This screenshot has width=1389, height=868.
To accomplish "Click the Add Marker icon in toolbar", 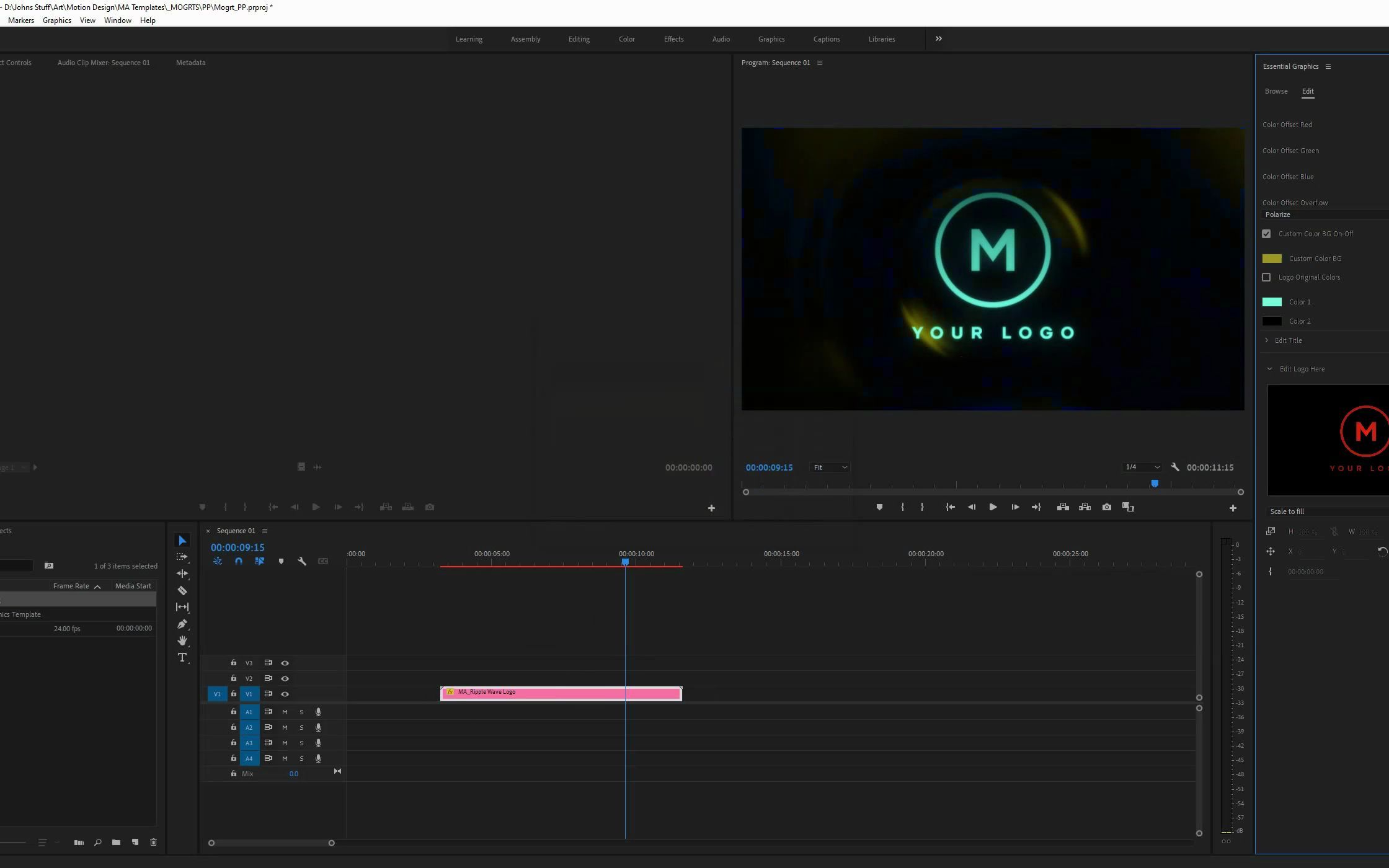I will [x=878, y=507].
